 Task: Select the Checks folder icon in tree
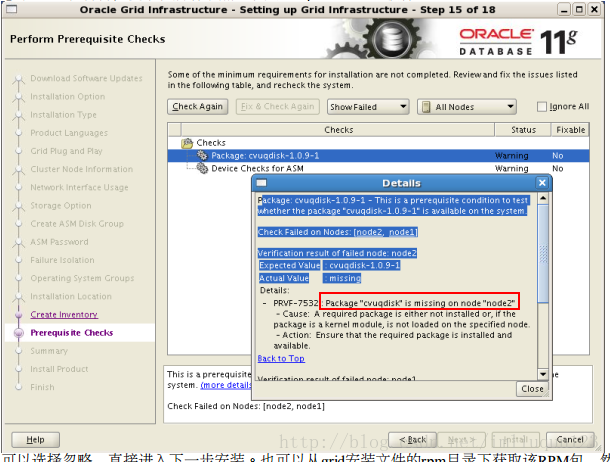coord(187,143)
